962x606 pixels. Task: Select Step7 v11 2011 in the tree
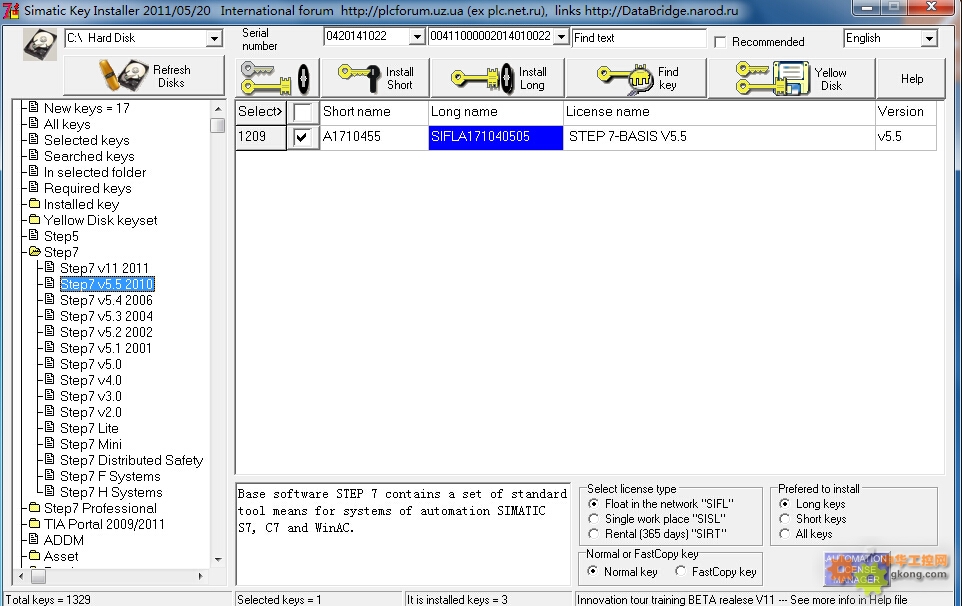click(104, 268)
